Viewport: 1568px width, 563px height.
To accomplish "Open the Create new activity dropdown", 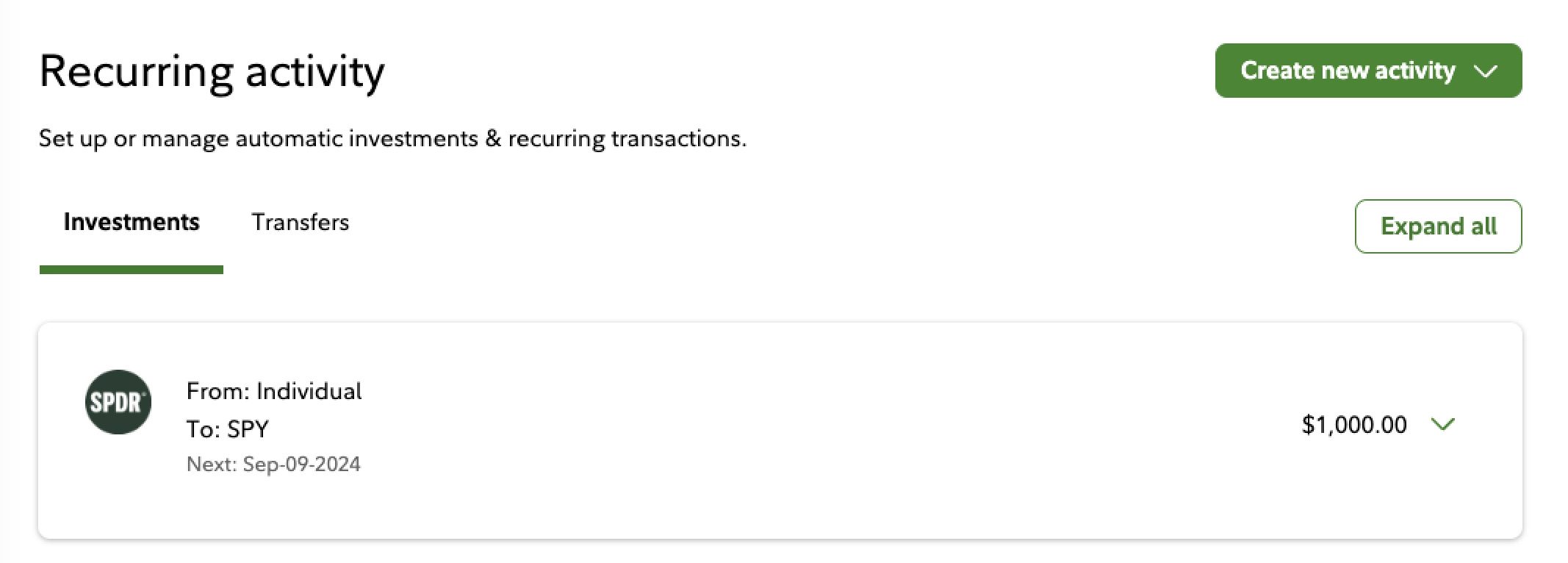I will pos(1348,71).
